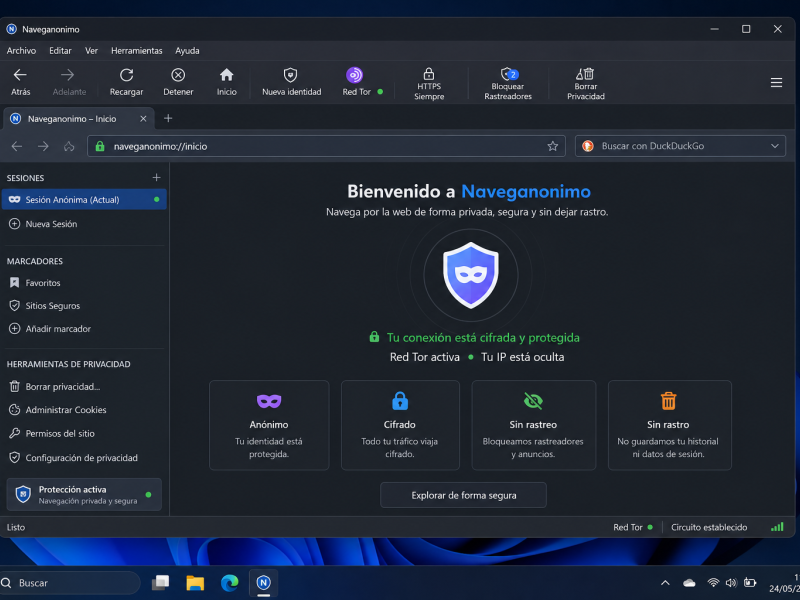Expand the search engine dropdown arrow
The width and height of the screenshot is (800, 600).
pos(775,146)
